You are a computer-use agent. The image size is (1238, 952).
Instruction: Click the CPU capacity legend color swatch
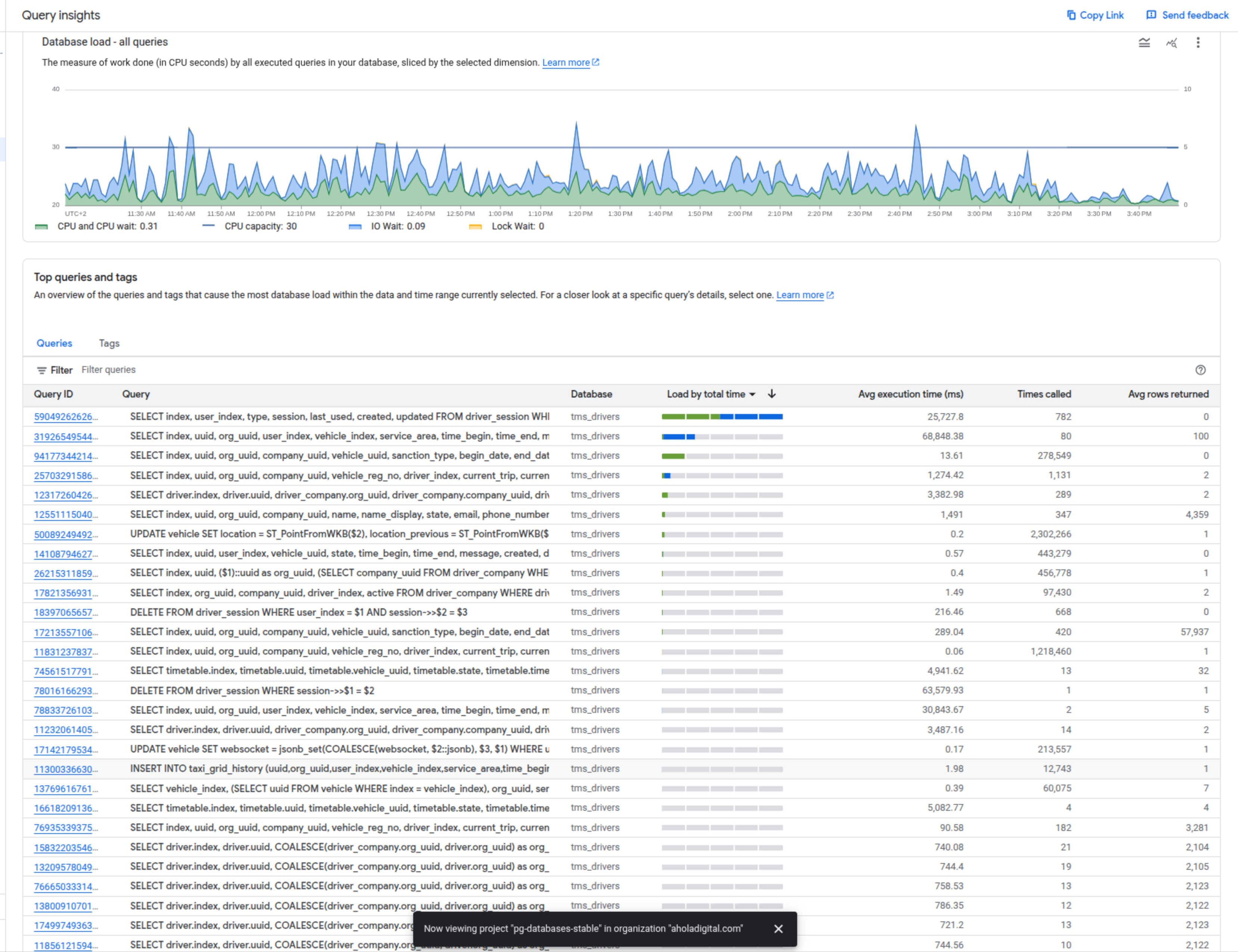pos(208,226)
